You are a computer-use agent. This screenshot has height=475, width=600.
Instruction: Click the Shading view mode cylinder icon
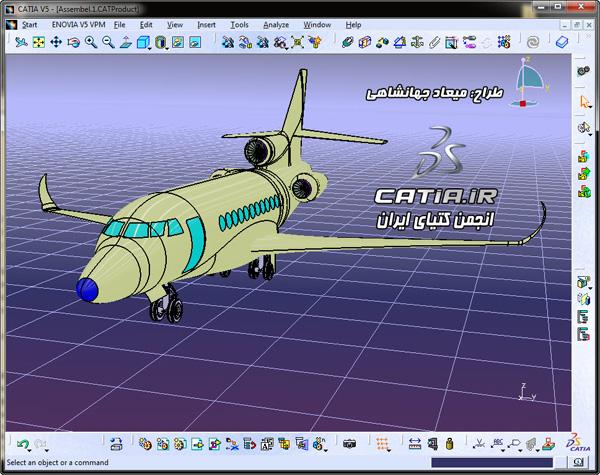pos(160,42)
